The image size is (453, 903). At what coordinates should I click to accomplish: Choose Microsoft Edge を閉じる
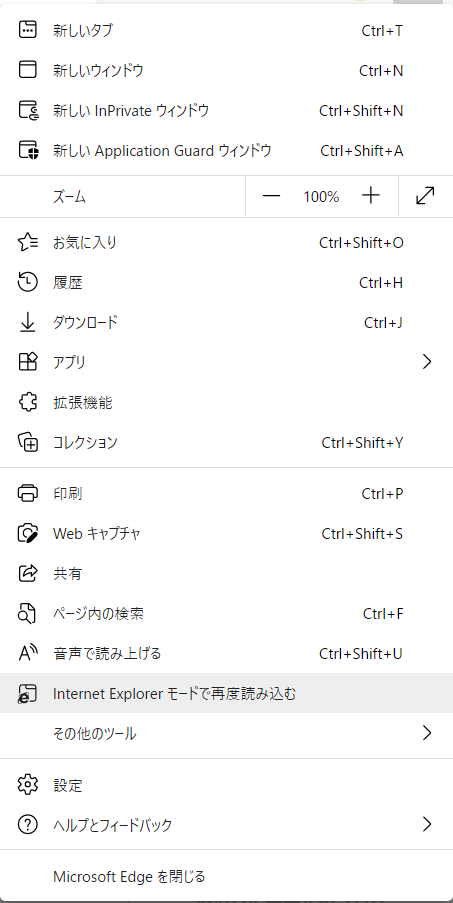point(226,877)
